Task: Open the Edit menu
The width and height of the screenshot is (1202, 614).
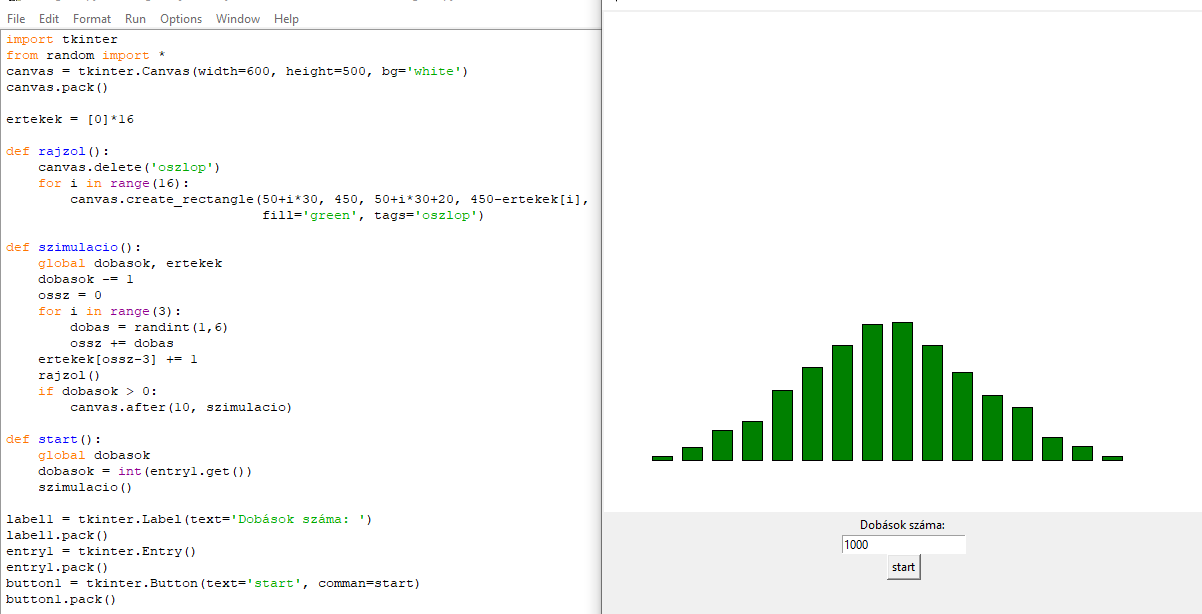Action: (49, 19)
